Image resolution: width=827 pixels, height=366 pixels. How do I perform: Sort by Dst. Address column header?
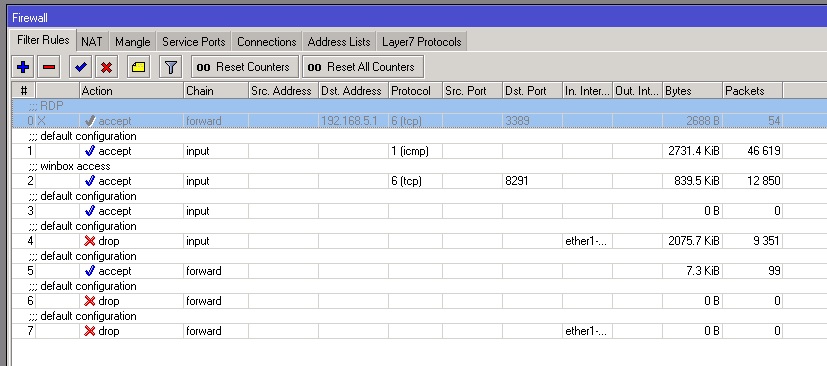(353, 91)
